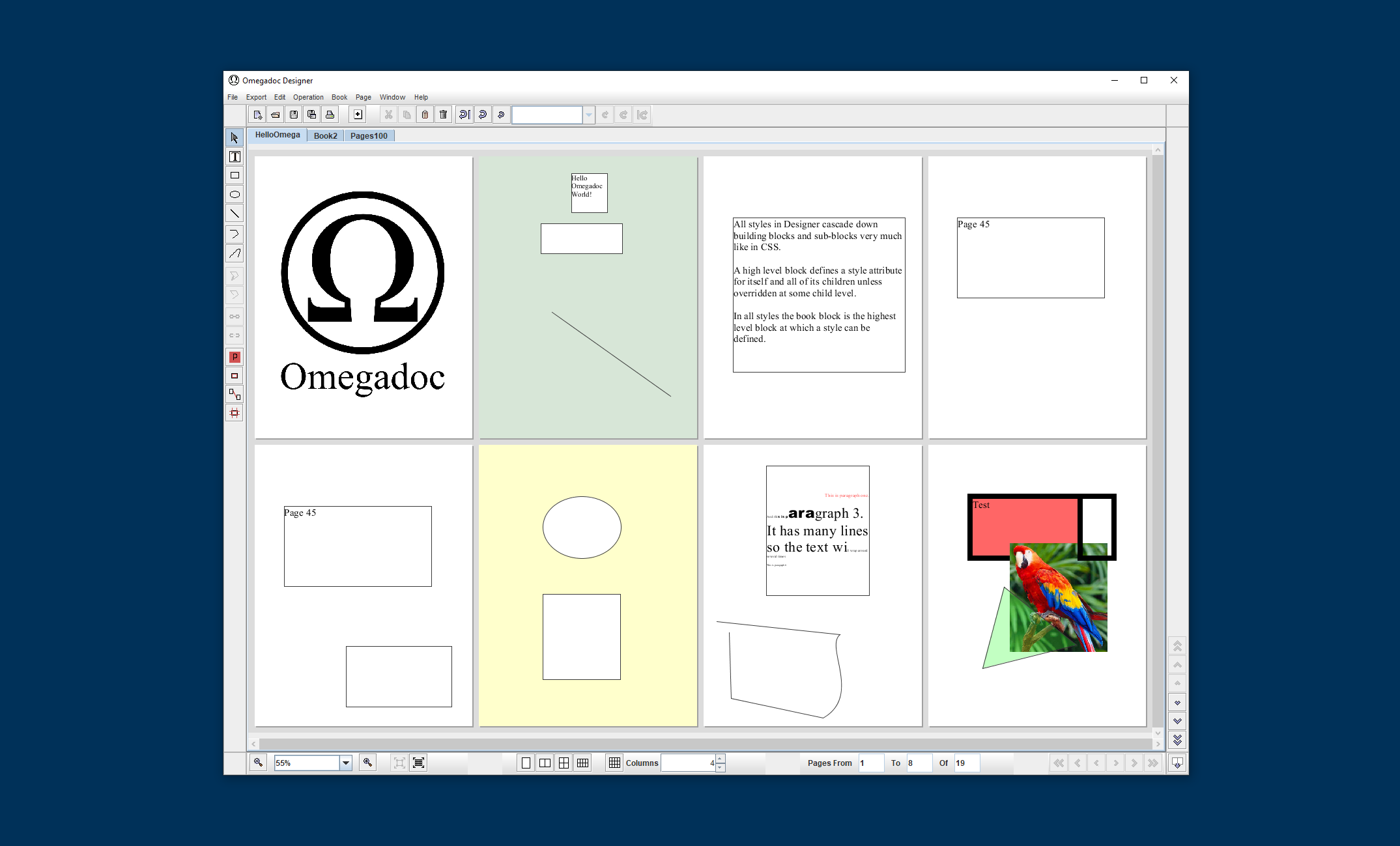
Task: Click the next page arrow button
Action: tap(1115, 763)
